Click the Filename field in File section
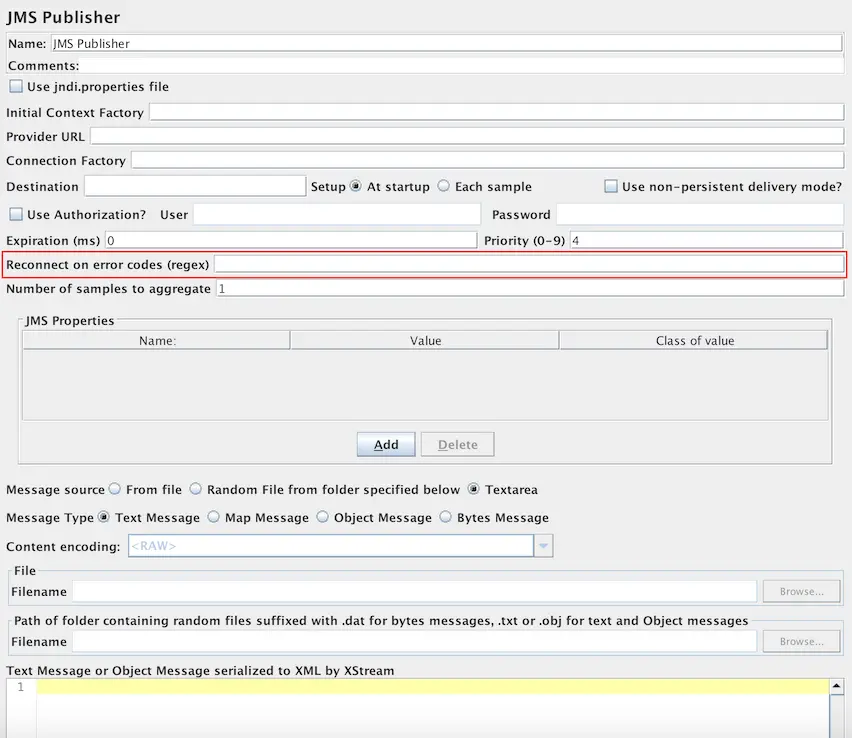Viewport: 852px width, 738px height. [415, 591]
